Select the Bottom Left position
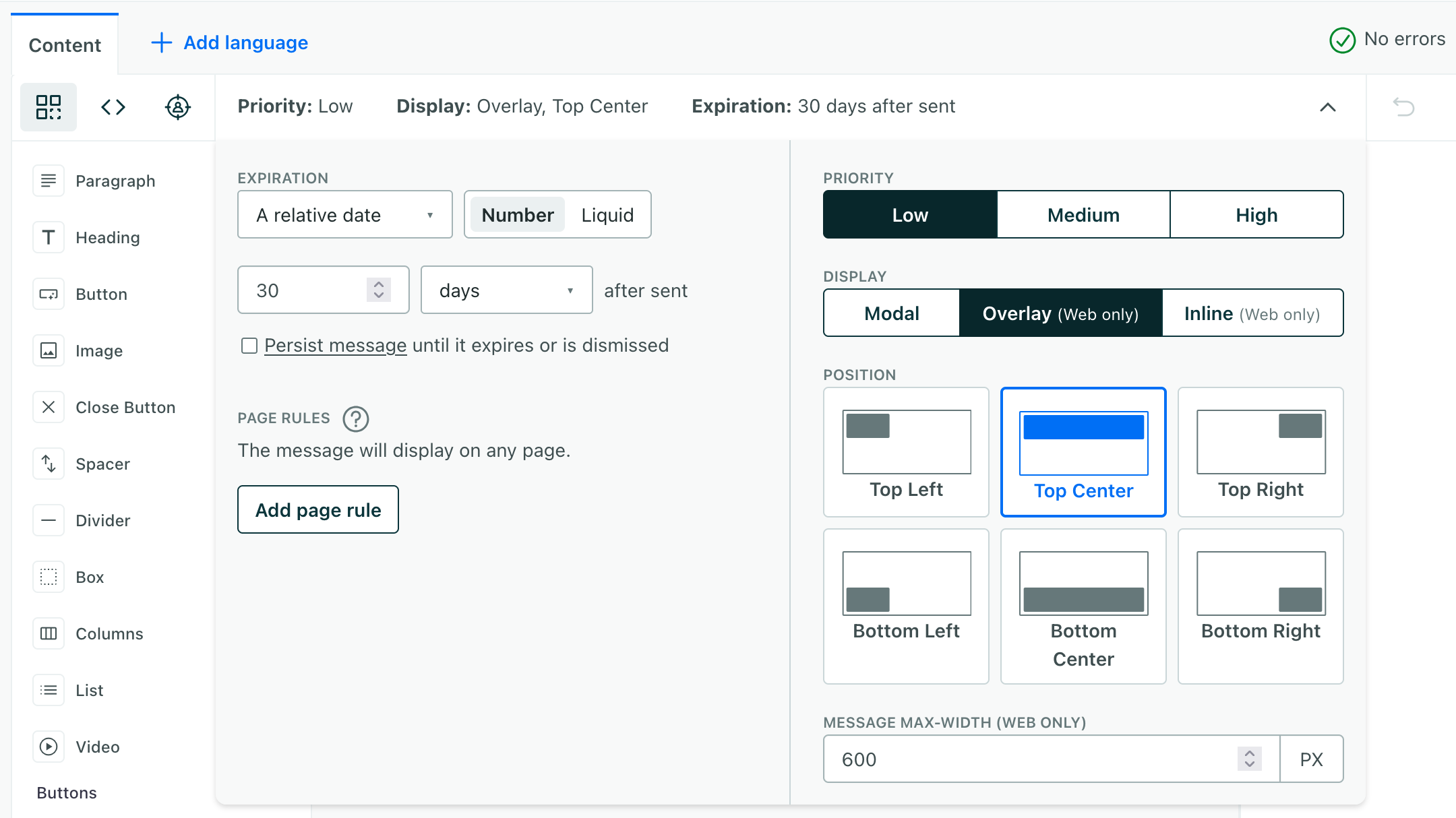Screen dimensions: 1456x818 click(x=906, y=606)
